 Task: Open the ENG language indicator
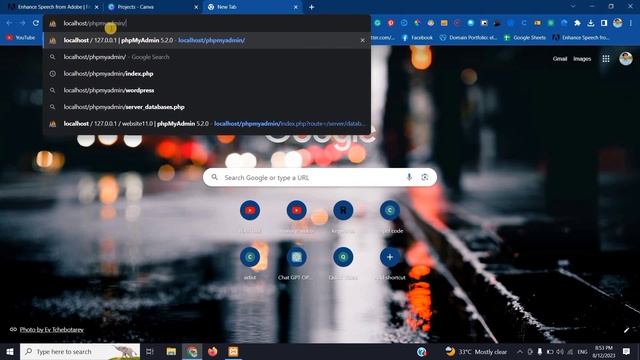pyautogui.click(x=582, y=351)
